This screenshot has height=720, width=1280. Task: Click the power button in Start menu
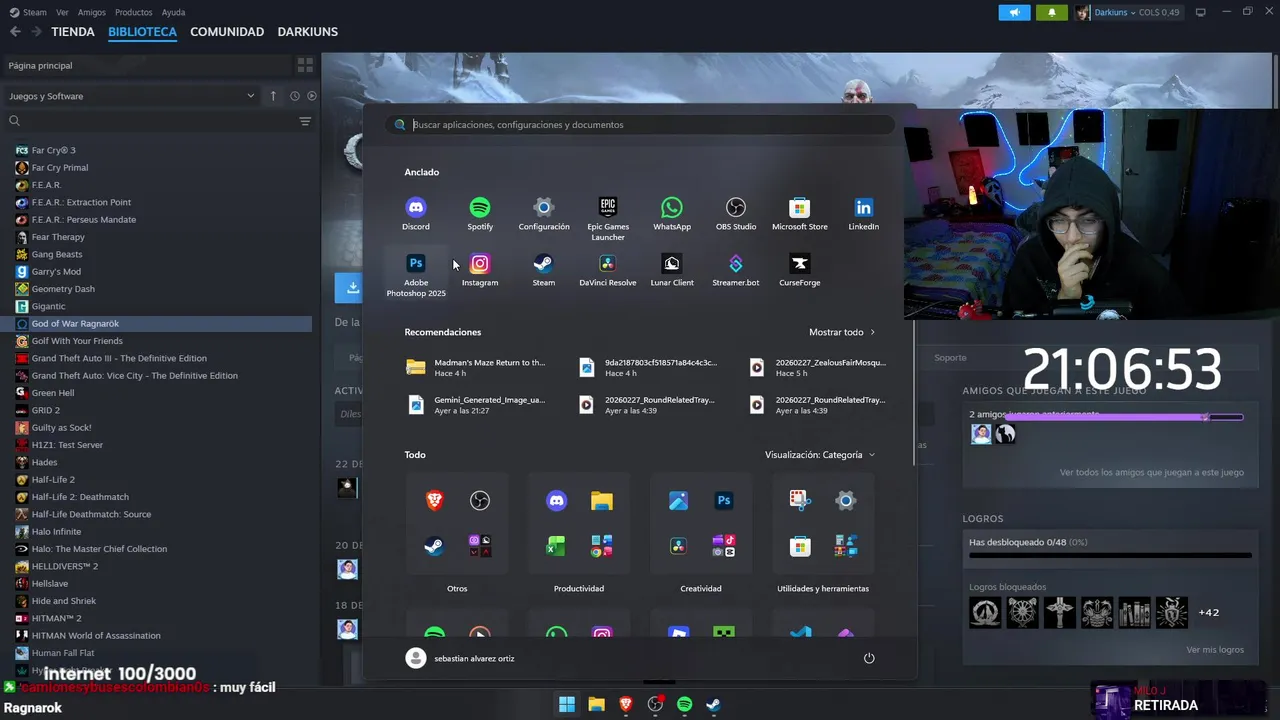pos(869,658)
